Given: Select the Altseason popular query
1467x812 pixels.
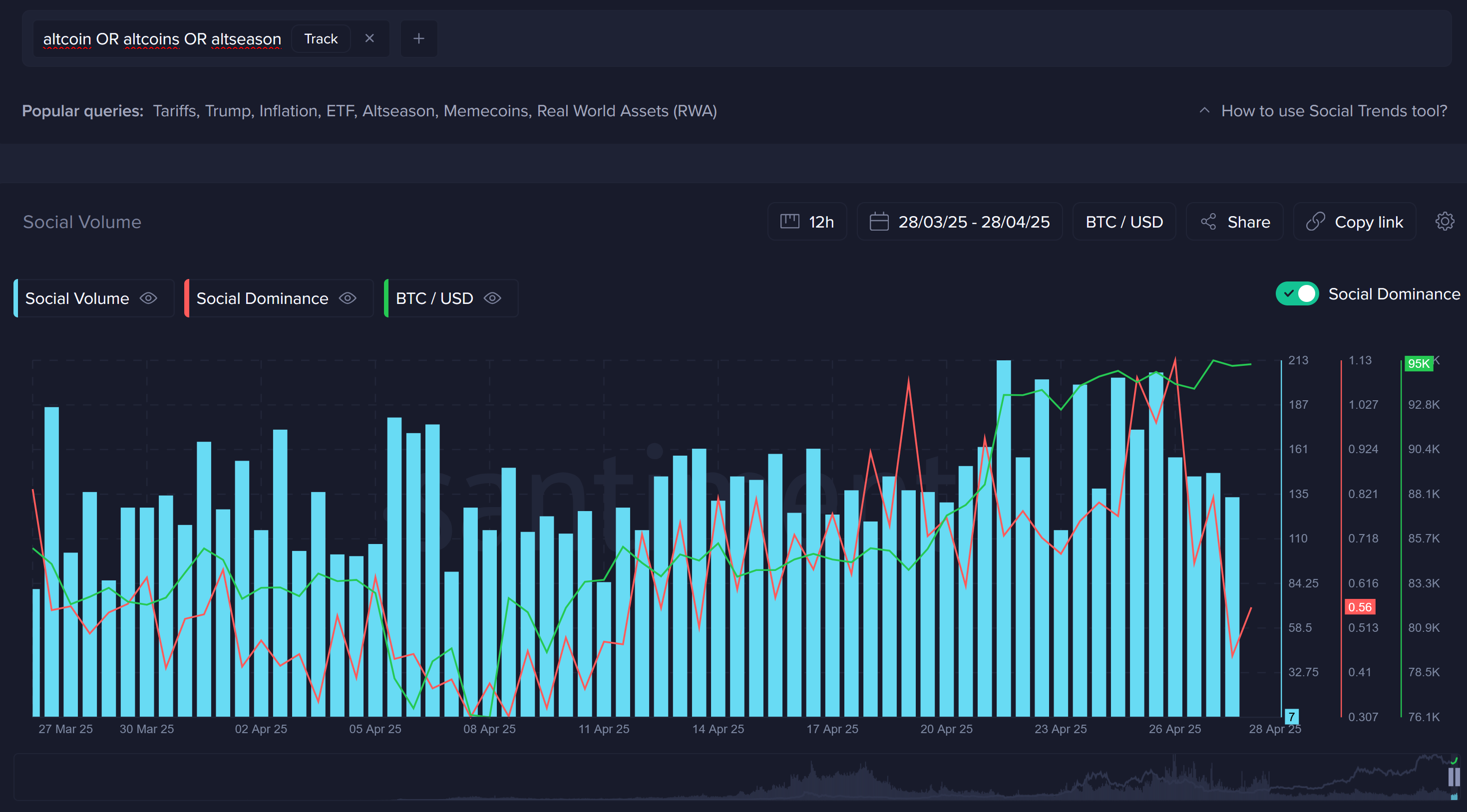Looking at the screenshot, I should tap(398, 111).
